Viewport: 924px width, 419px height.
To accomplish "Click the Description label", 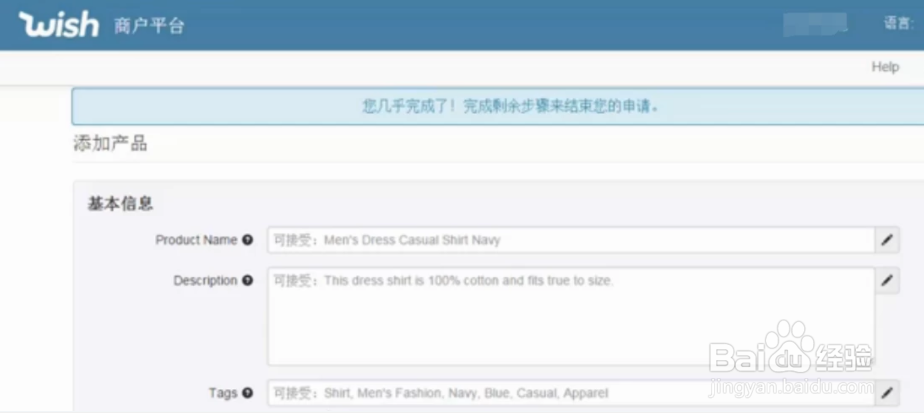I will click(x=205, y=281).
